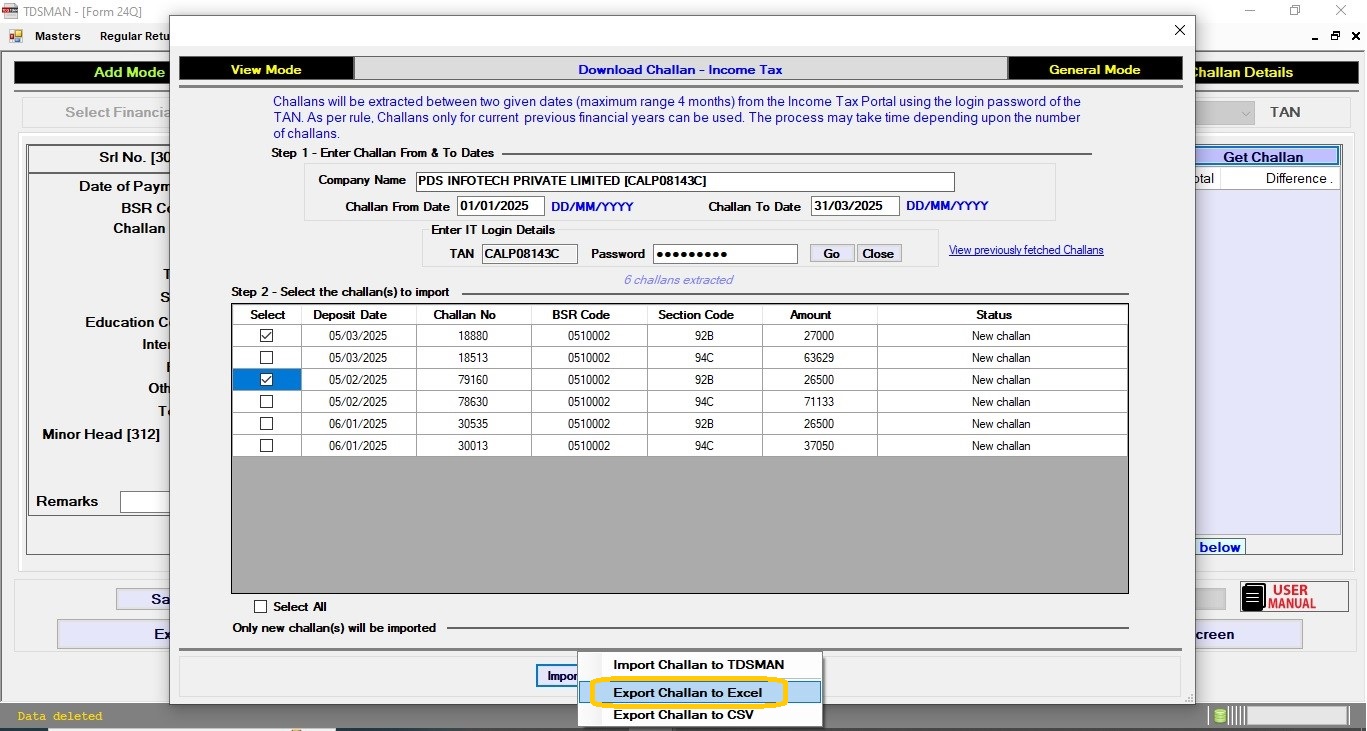Viewport: 1367px width, 731px height.
Task: Expand the dropdown beside the TAN label
Action: pyautogui.click(x=1245, y=113)
